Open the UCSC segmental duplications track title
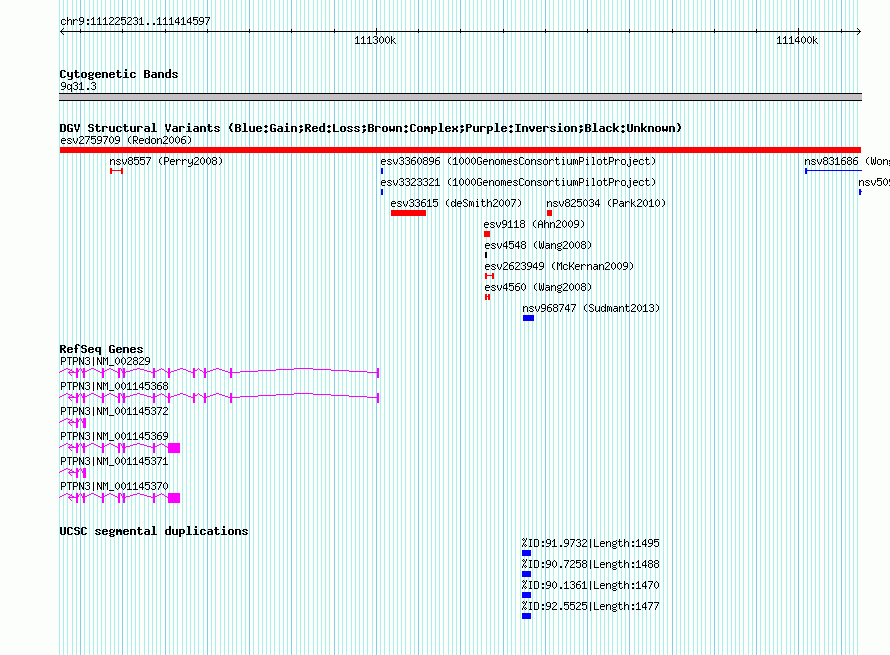The width and height of the screenshot is (890, 655). pos(154,531)
